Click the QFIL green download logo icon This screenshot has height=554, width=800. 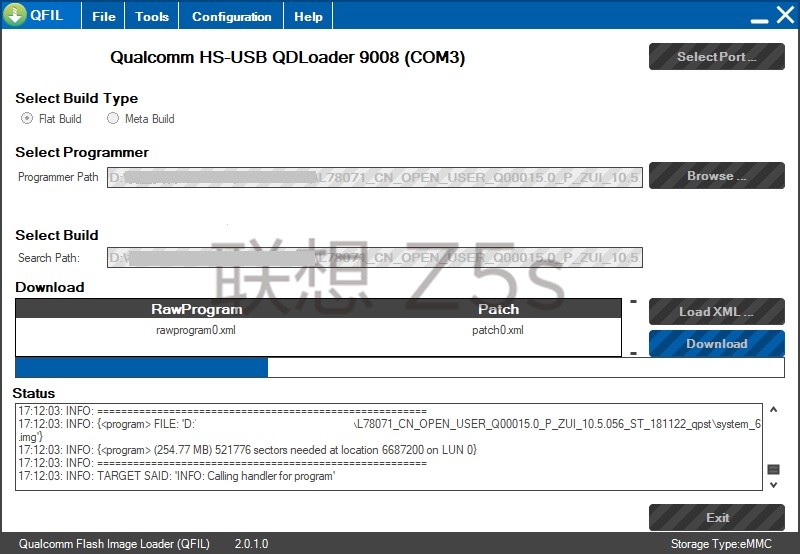point(15,15)
